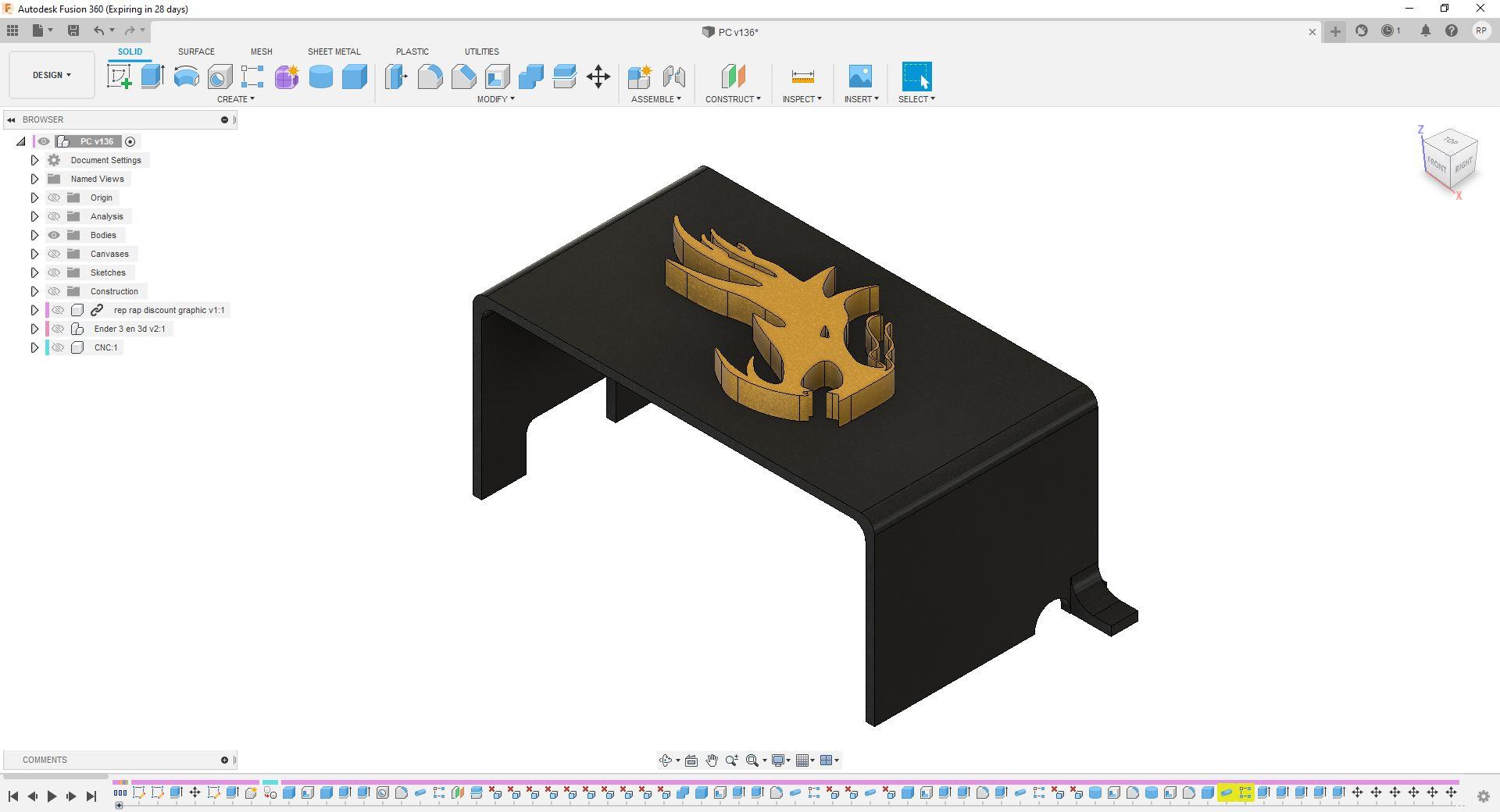Activate the Pan hand tool

[712, 760]
